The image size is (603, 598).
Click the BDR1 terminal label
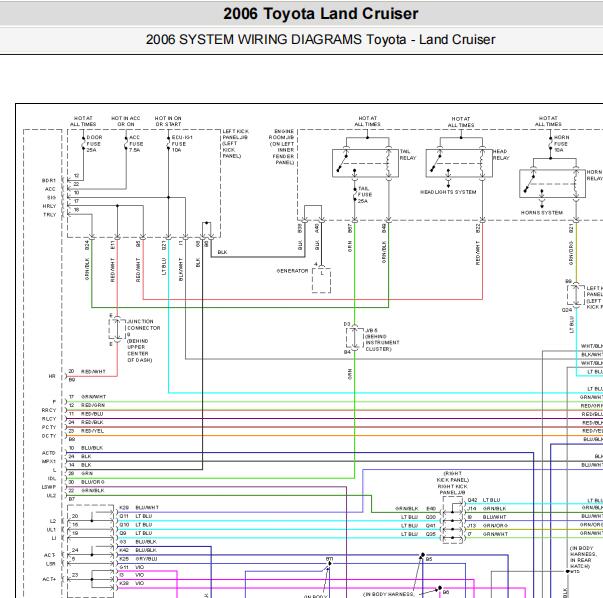49,180
